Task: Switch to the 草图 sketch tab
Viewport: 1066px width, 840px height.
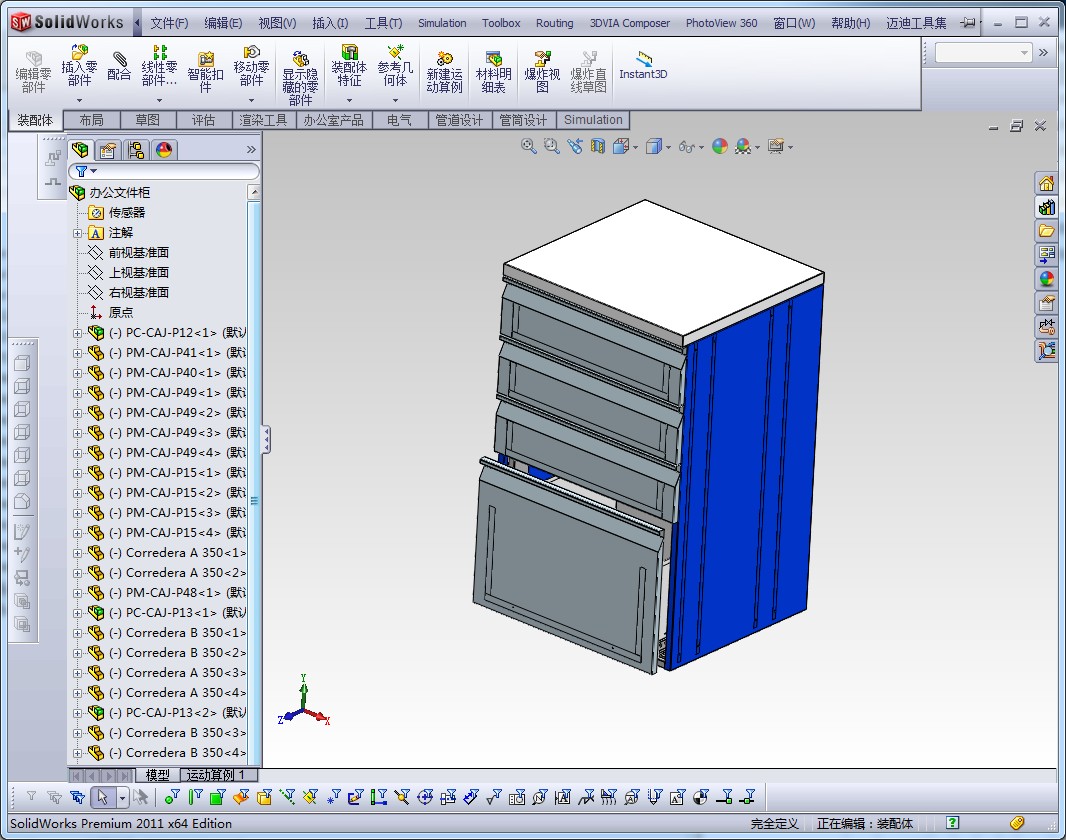Action: tap(148, 120)
